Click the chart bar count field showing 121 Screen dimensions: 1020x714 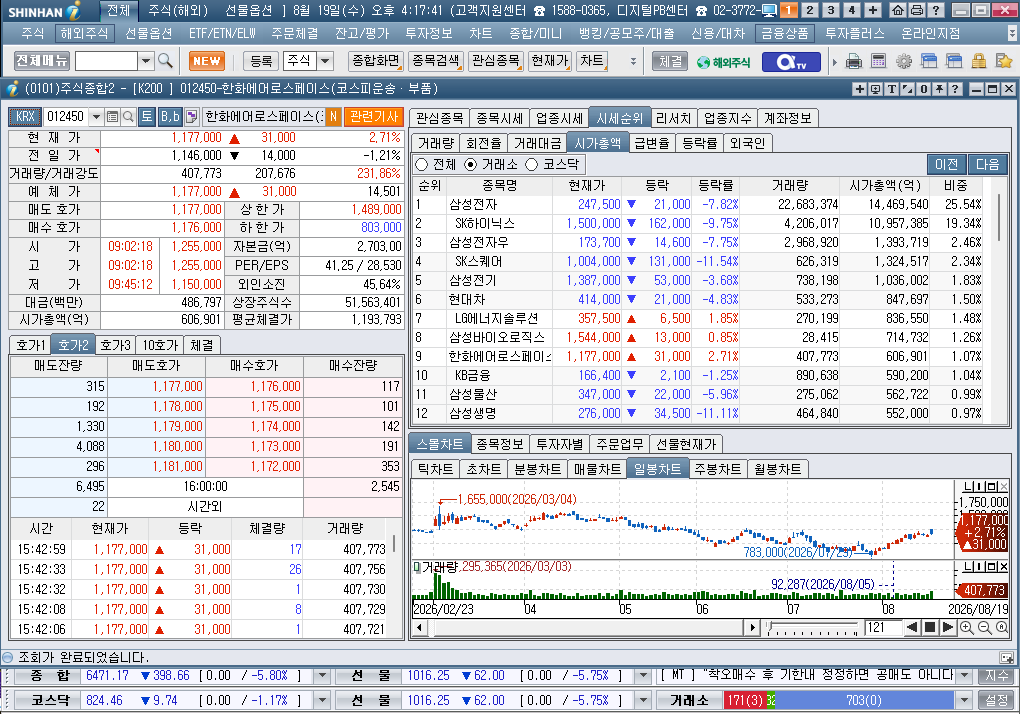pos(883,628)
